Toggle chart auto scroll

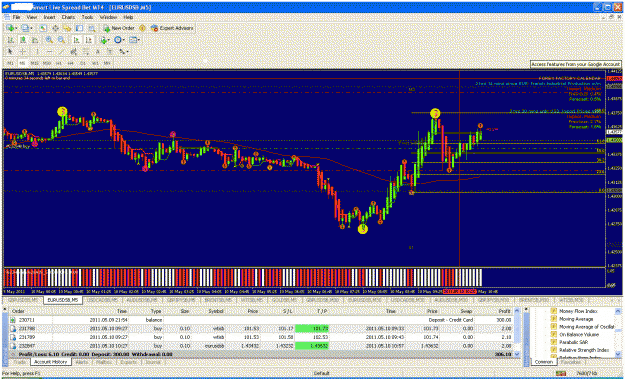point(77,40)
